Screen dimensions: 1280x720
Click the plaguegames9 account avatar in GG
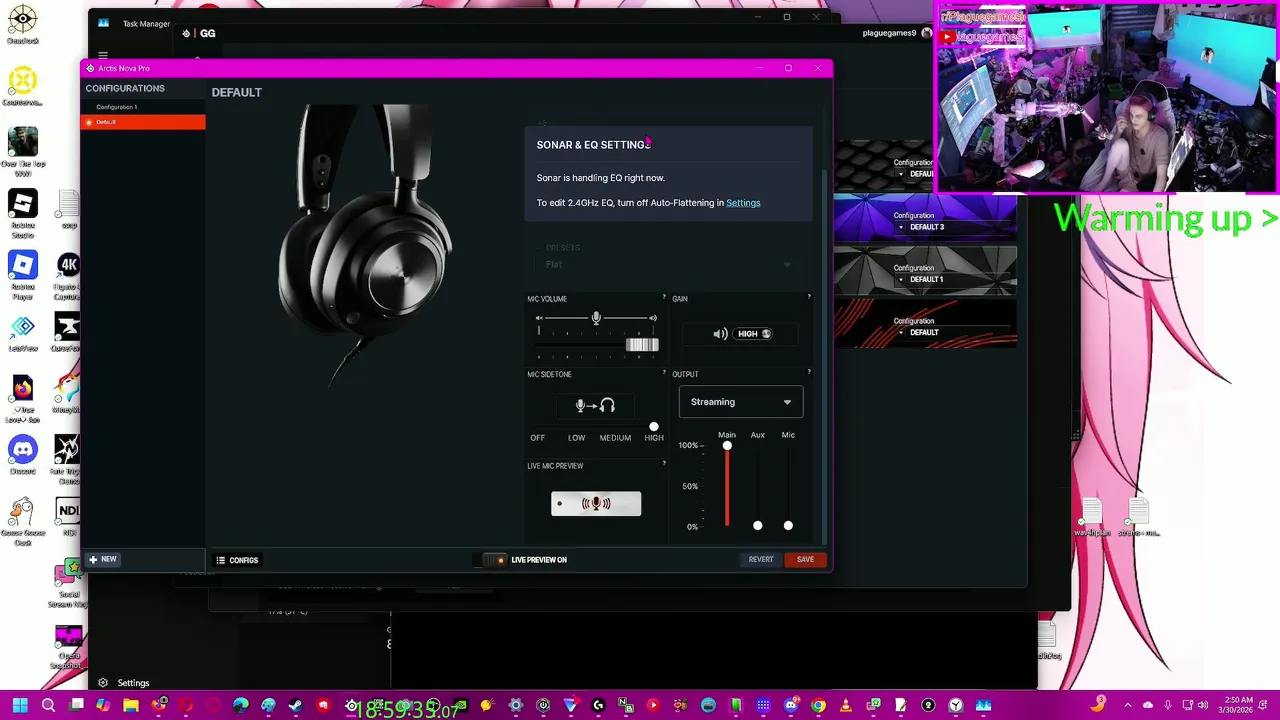[926, 33]
